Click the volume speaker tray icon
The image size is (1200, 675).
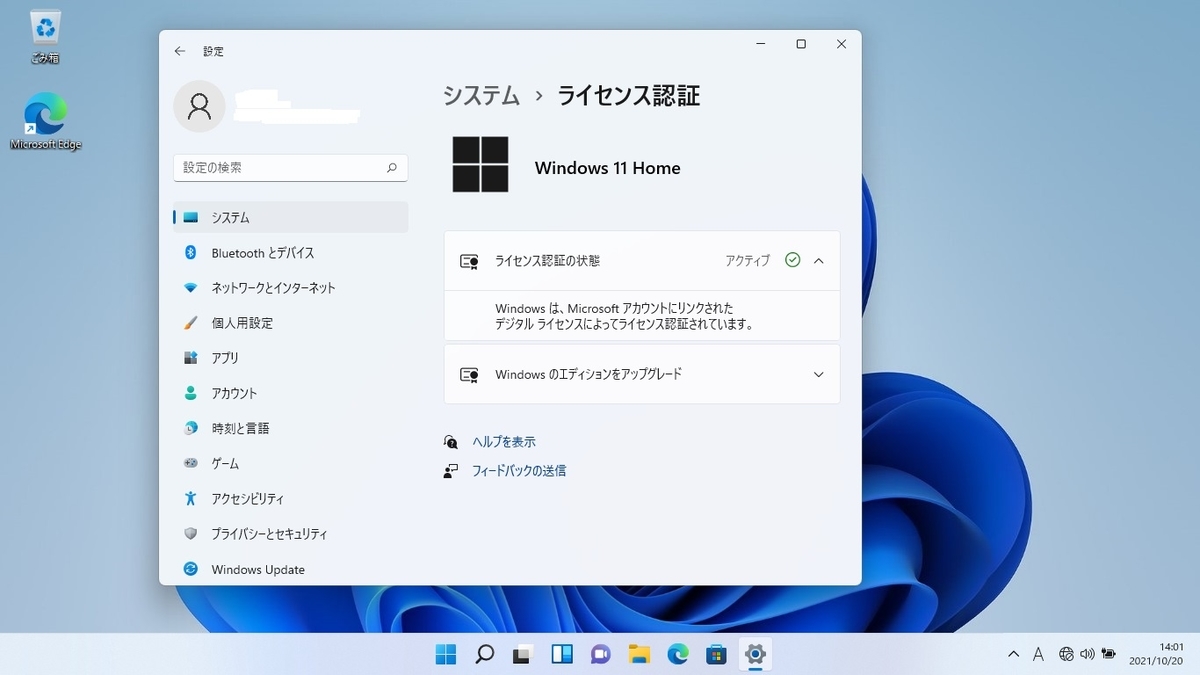pyautogui.click(x=1087, y=654)
